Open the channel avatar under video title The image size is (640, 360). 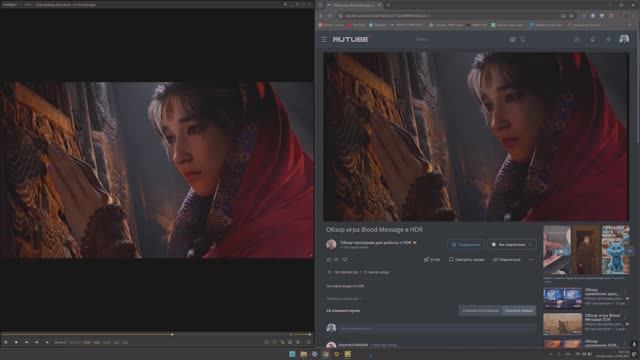click(x=331, y=244)
